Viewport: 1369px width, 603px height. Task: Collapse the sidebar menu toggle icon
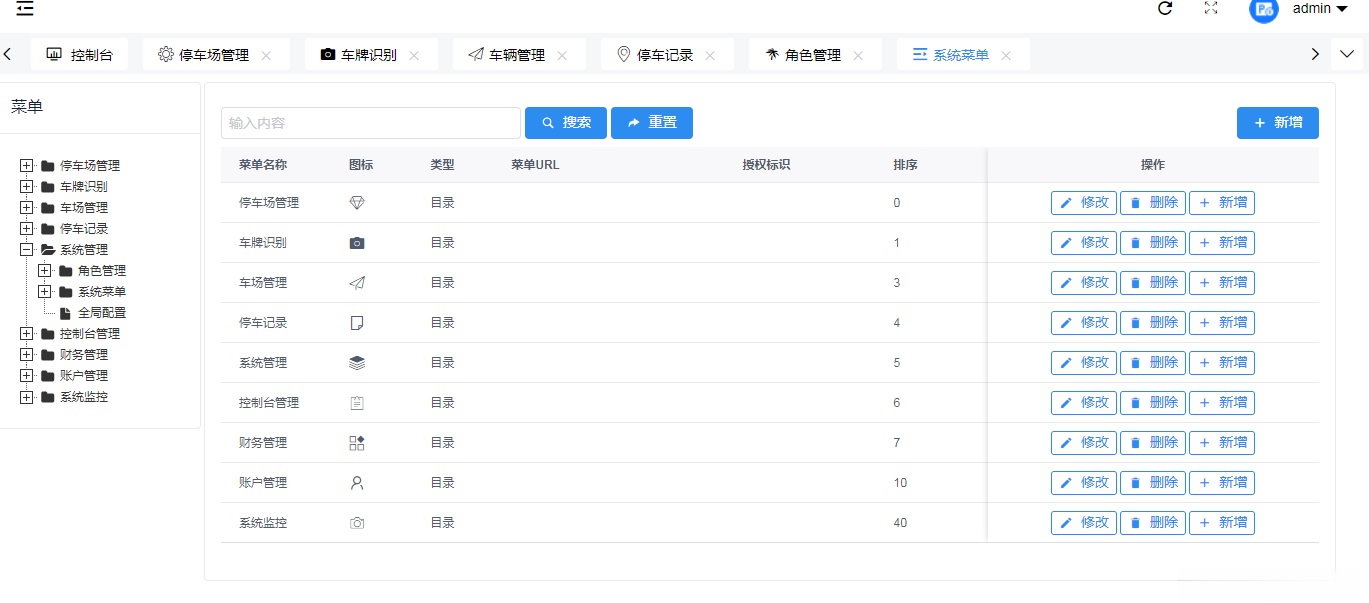[x=25, y=8]
